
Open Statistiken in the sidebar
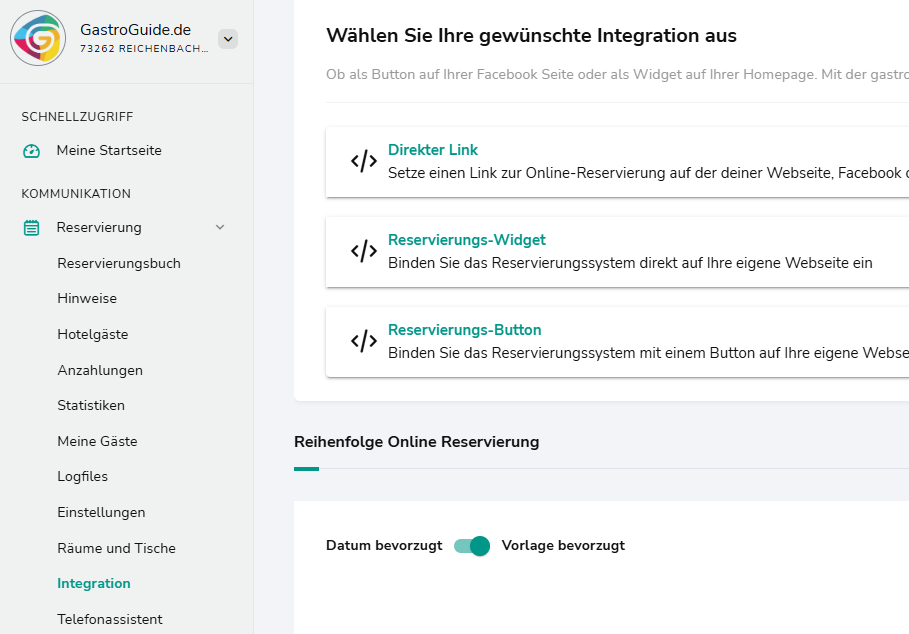pos(91,406)
